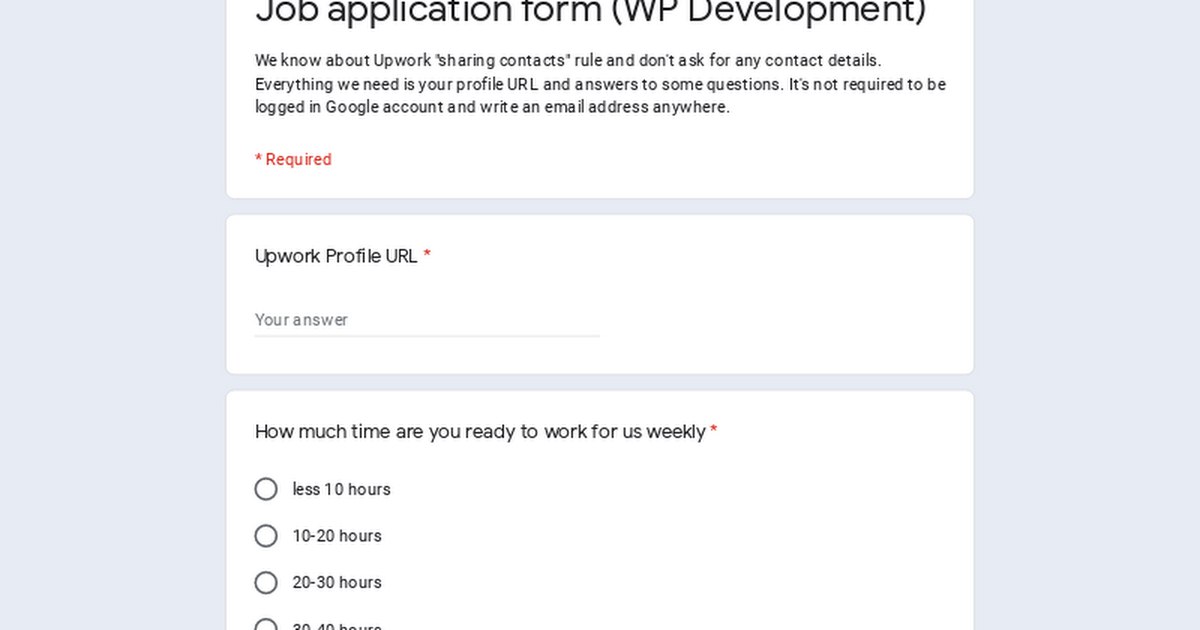Click the "less 10 hours" label text
This screenshot has height=630, width=1200.
pos(342,489)
